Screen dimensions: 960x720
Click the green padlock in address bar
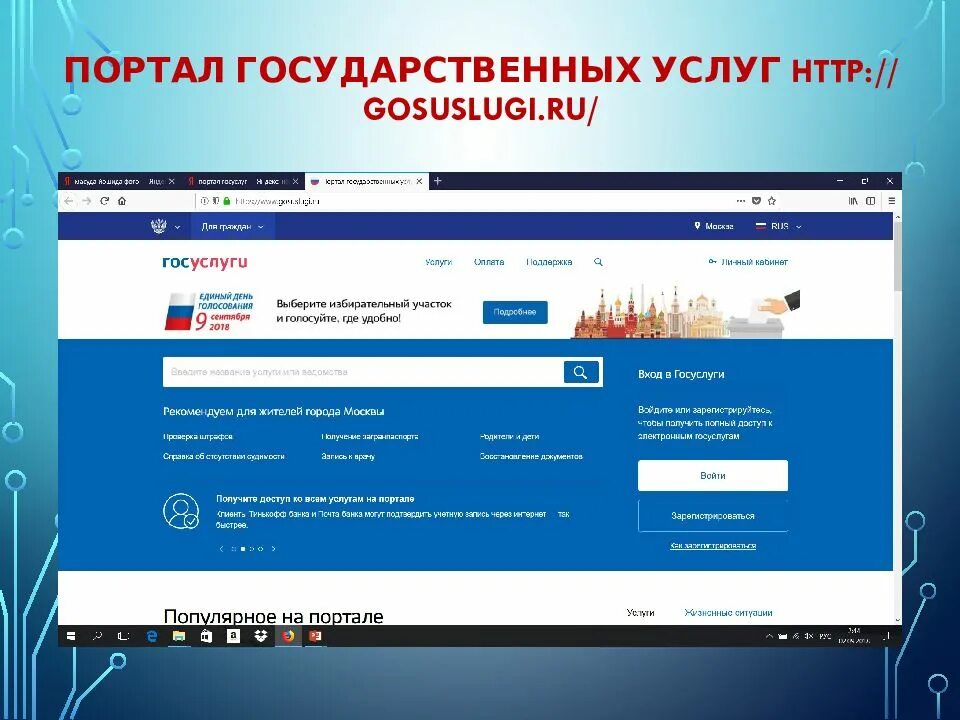[x=227, y=201]
